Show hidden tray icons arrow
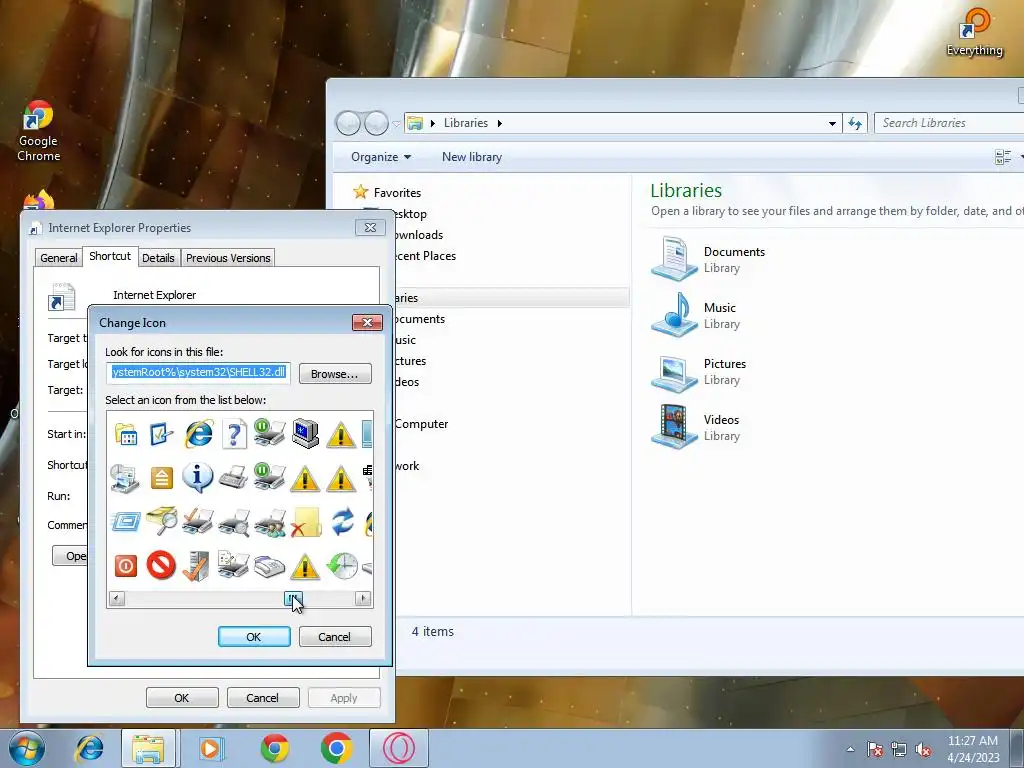 pos(850,749)
